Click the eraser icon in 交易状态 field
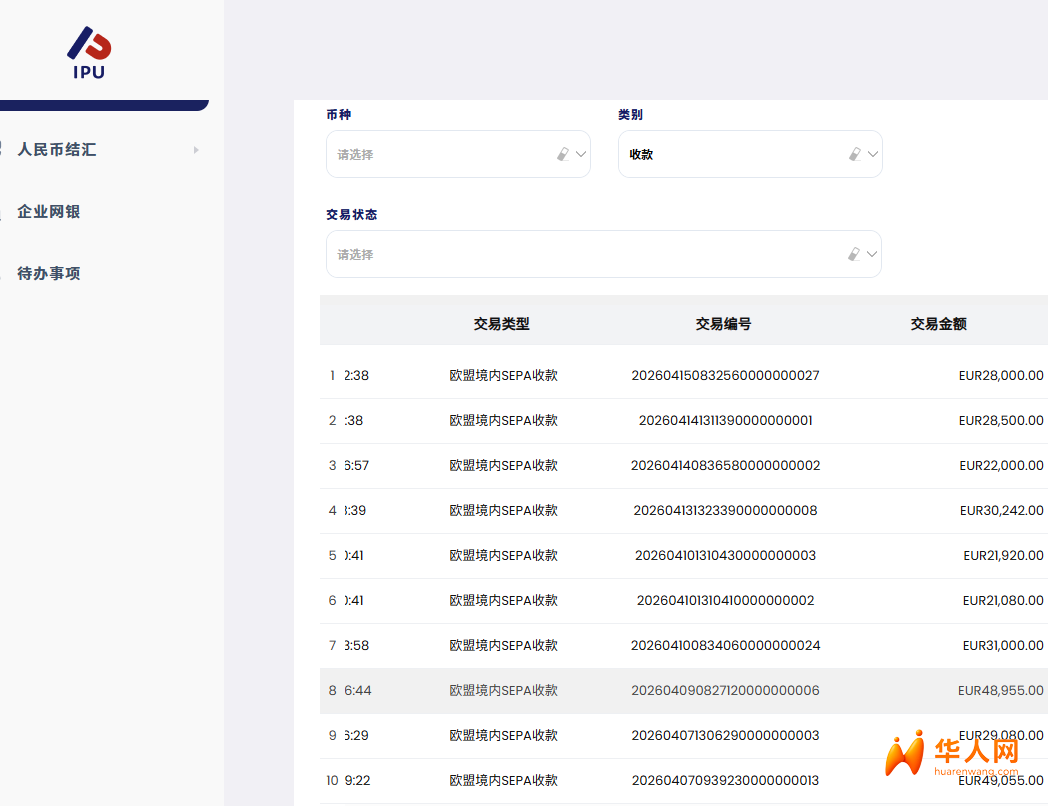1048x806 pixels. pyautogui.click(x=854, y=254)
